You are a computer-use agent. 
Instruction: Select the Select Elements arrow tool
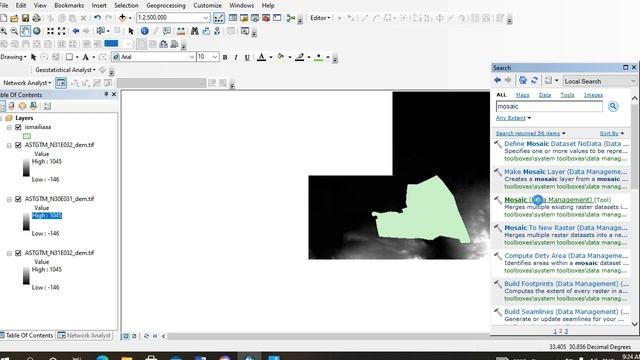(131, 31)
